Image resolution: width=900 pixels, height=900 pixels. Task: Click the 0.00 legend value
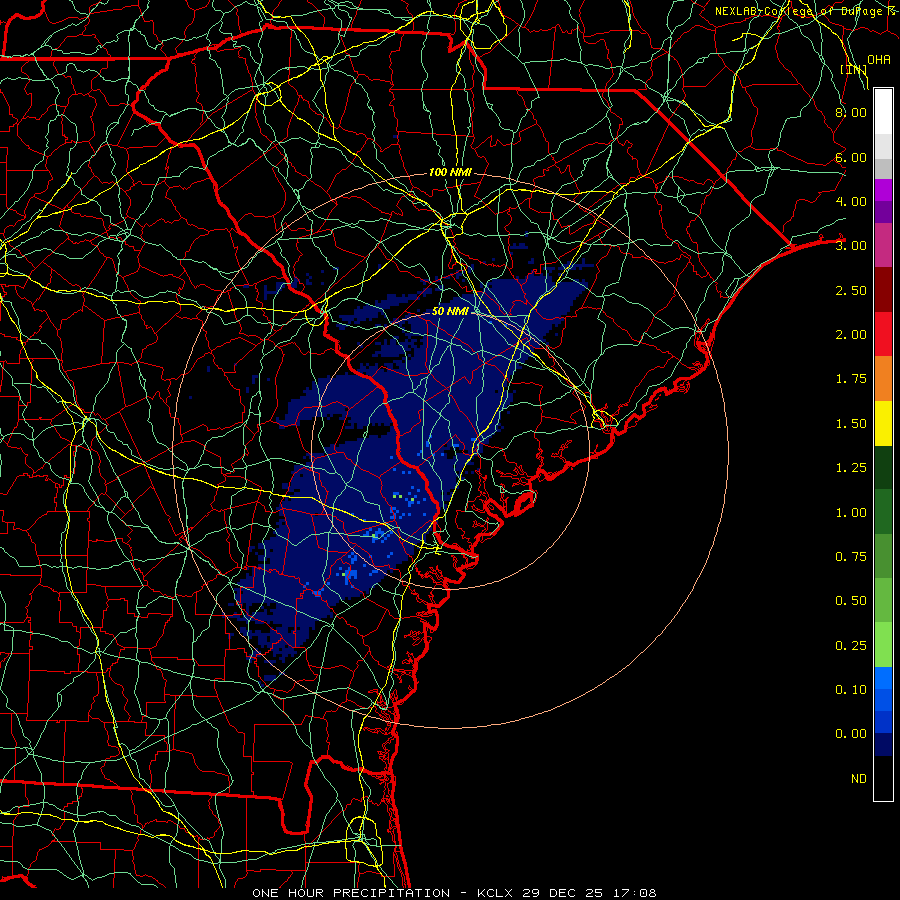[851, 734]
